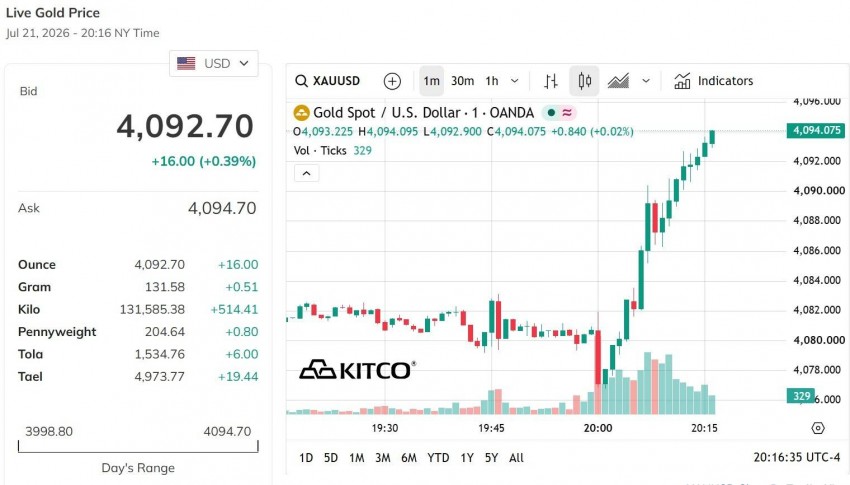Select the candlestick chart style icon
The height and width of the screenshot is (485, 850).
(584, 81)
